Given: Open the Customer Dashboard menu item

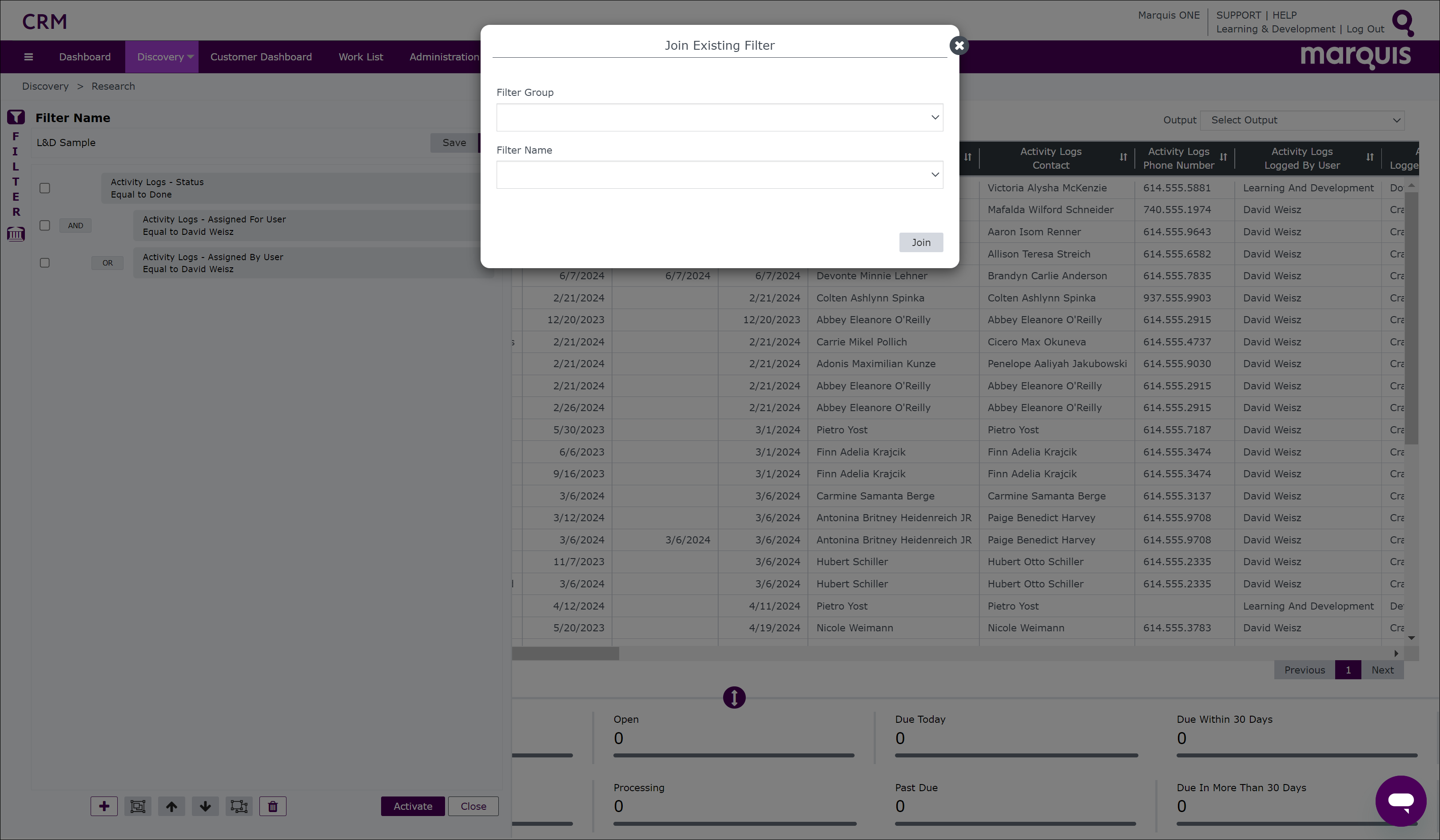Looking at the screenshot, I should (261, 56).
